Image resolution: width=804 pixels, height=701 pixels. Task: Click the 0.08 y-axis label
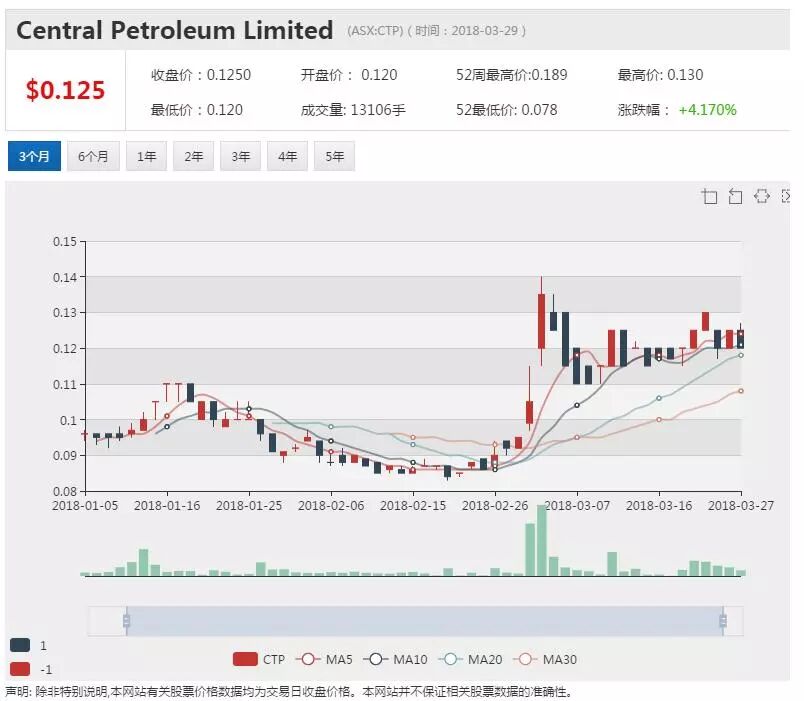[x=65, y=491]
